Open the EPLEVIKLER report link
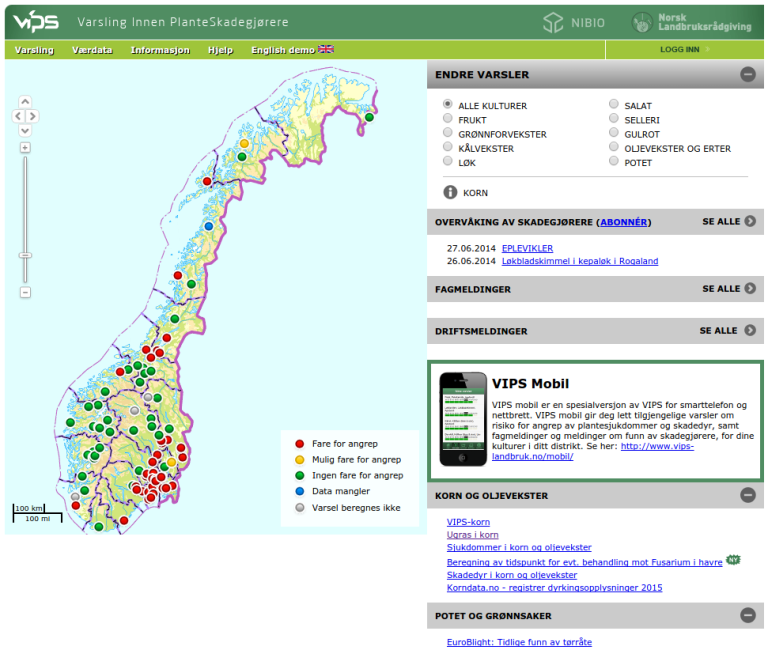Viewport: 768px width, 650px height. (527, 248)
